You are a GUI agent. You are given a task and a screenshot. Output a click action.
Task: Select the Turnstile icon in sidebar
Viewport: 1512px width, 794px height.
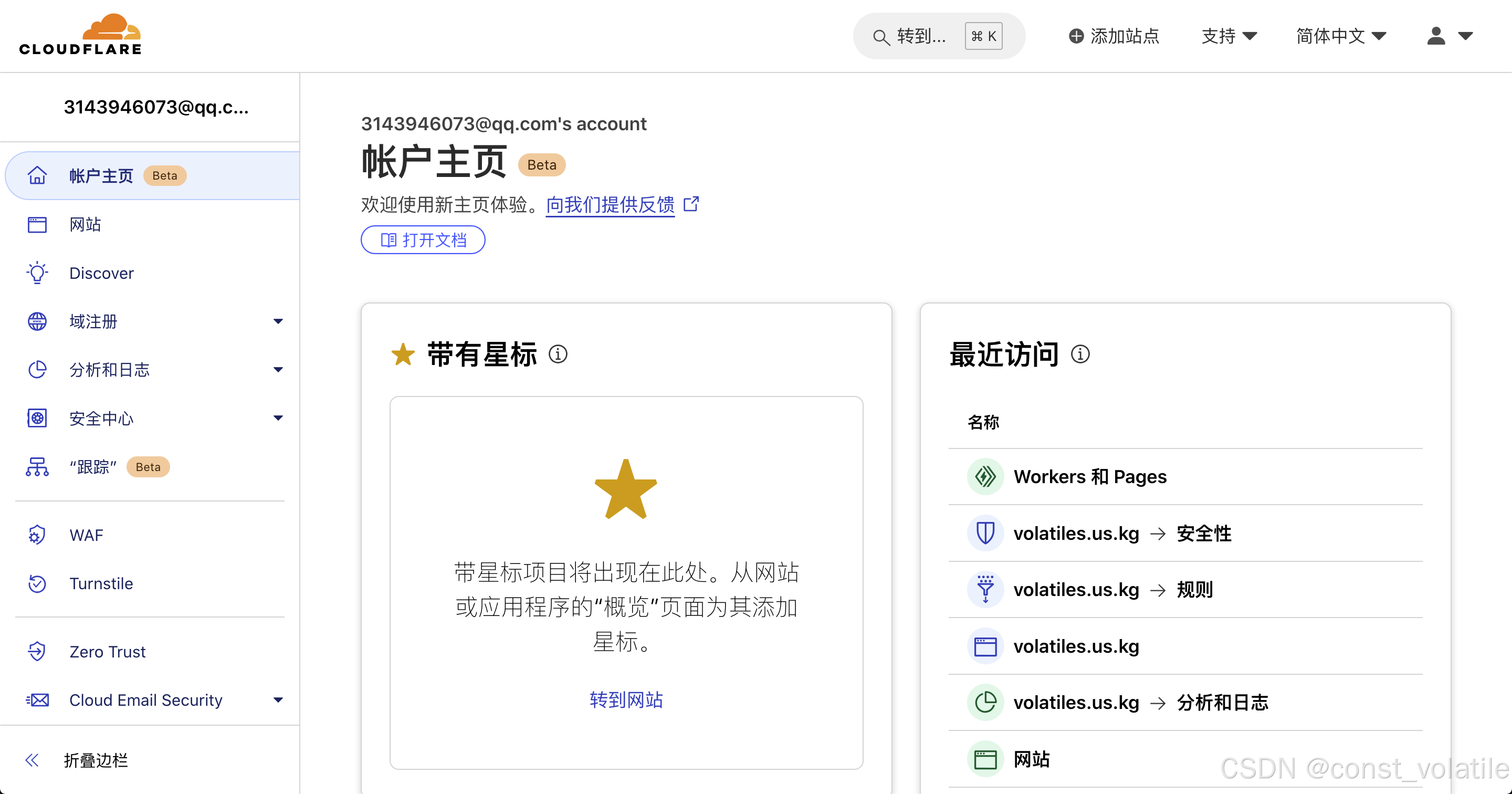(x=36, y=583)
